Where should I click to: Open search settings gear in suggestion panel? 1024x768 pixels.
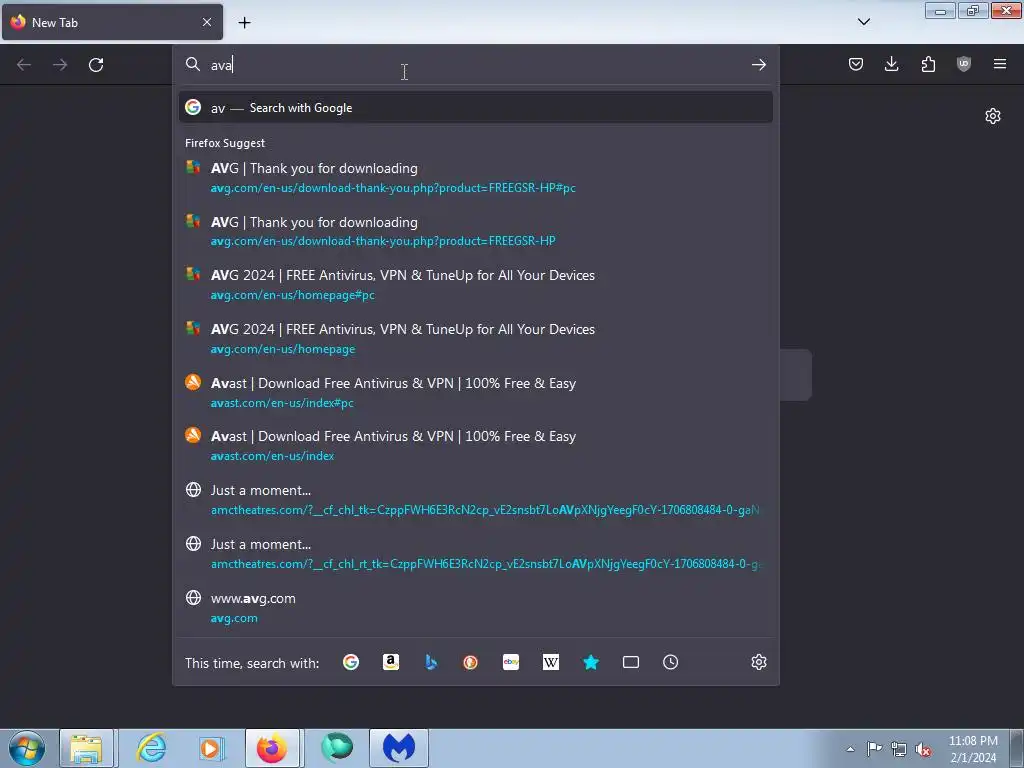coord(759,662)
